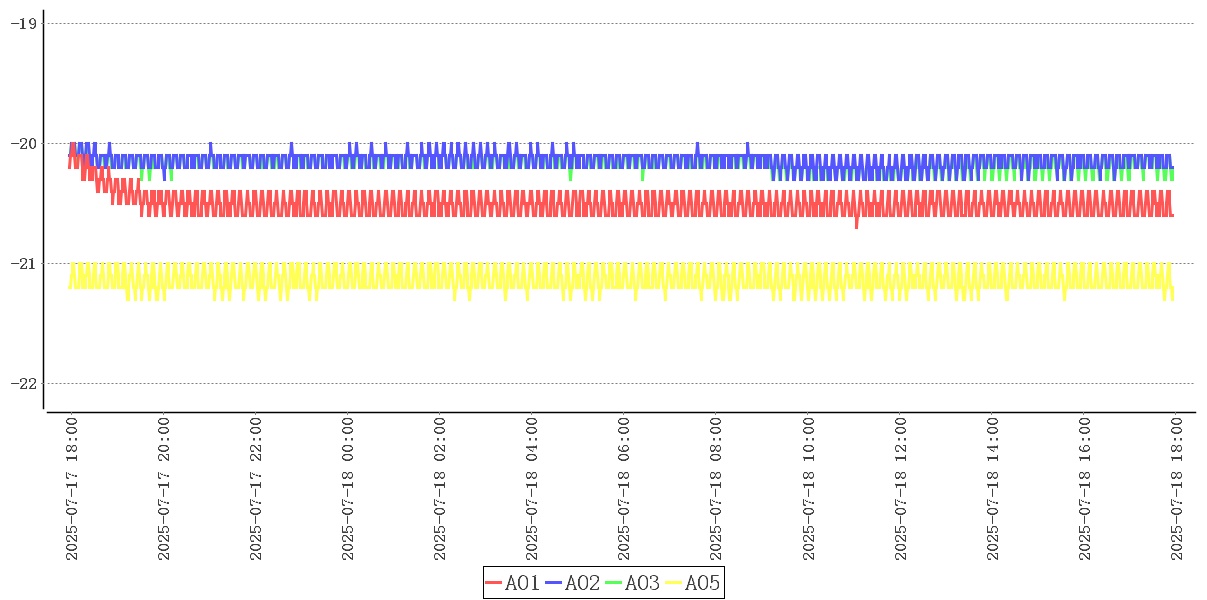Click the -19 y-axis value label
The image size is (1207, 600).
23,23
